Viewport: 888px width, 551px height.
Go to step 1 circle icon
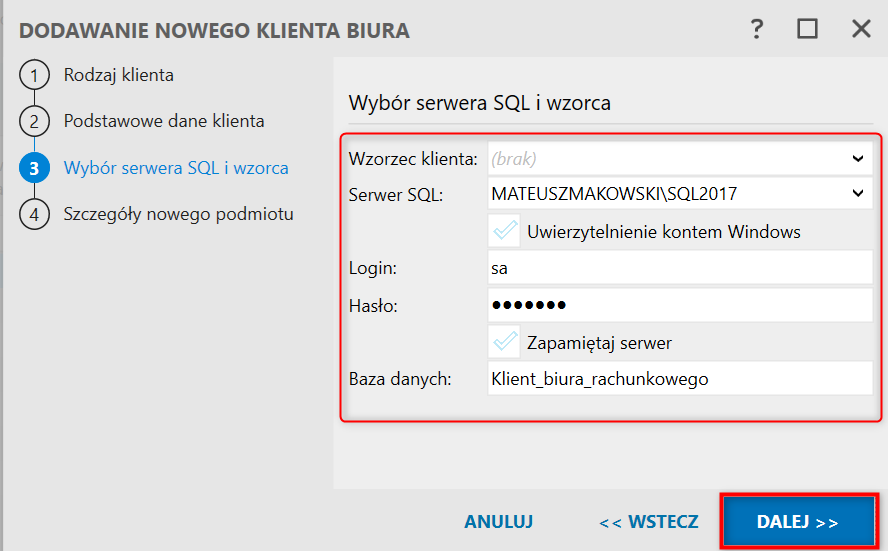34,75
